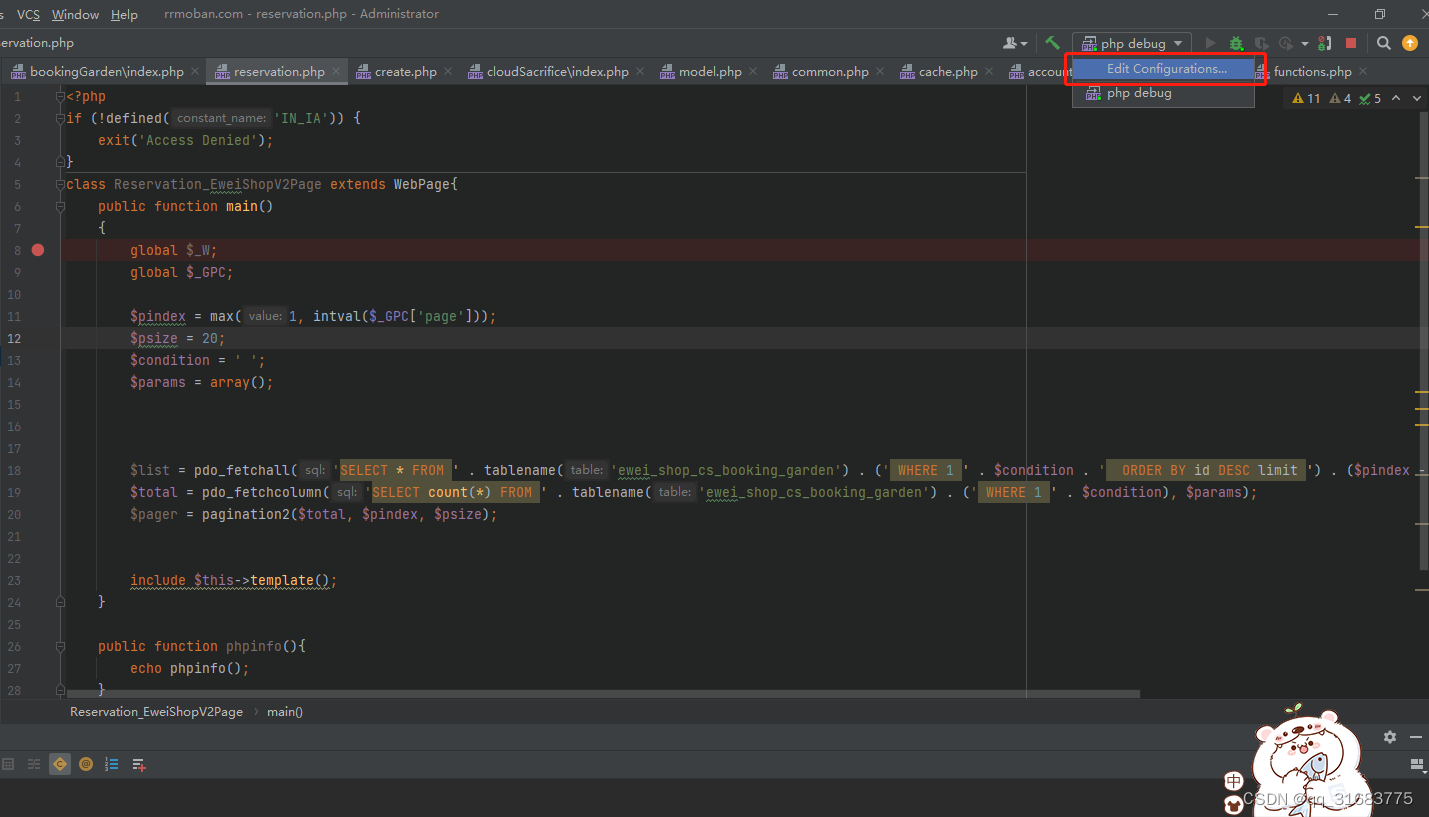Start the debugger with the bug icon
1429x817 pixels.
[1236, 43]
